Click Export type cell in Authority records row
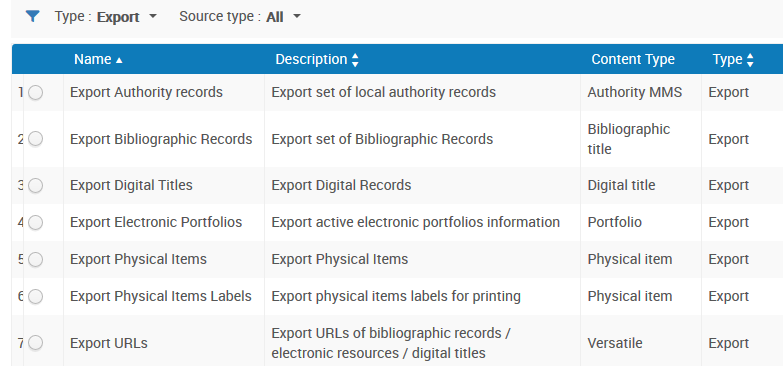 [729, 92]
